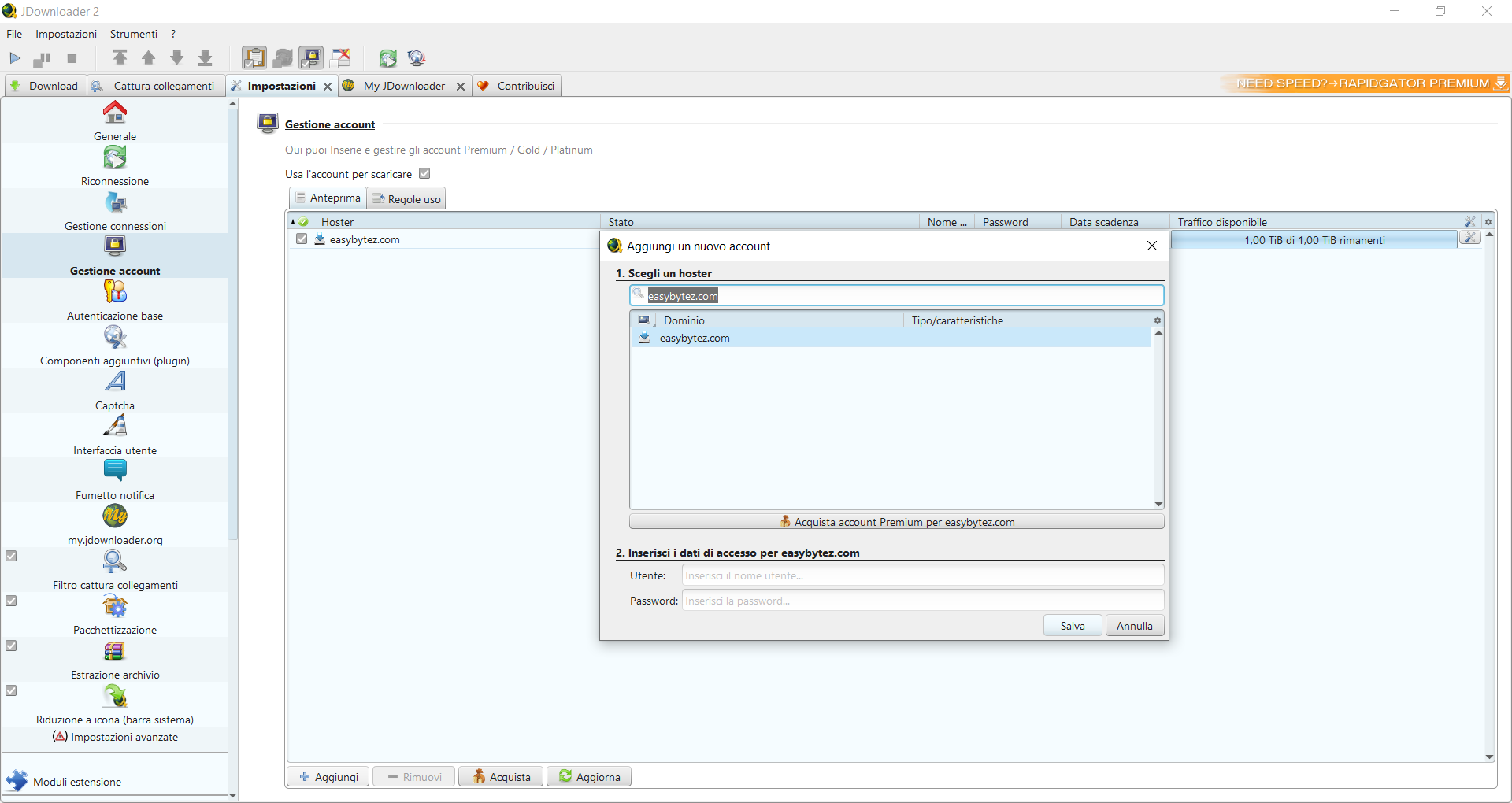Click the single move down arrow icon
The image size is (1512, 803).
click(x=176, y=57)
